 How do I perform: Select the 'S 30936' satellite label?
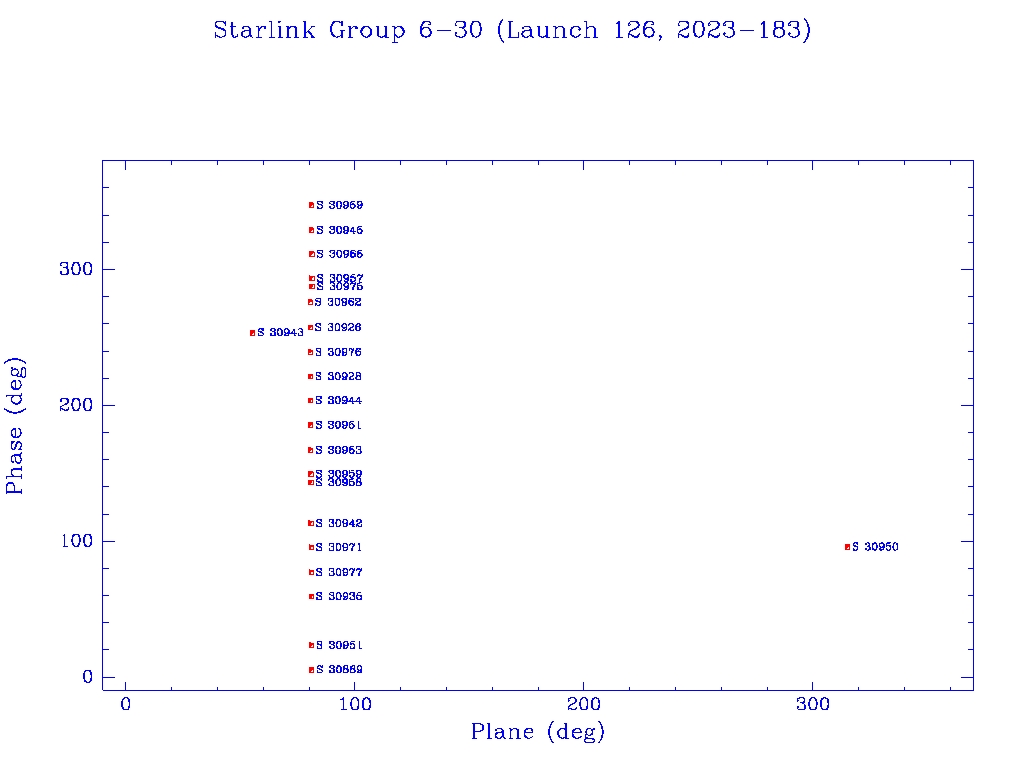339,596
